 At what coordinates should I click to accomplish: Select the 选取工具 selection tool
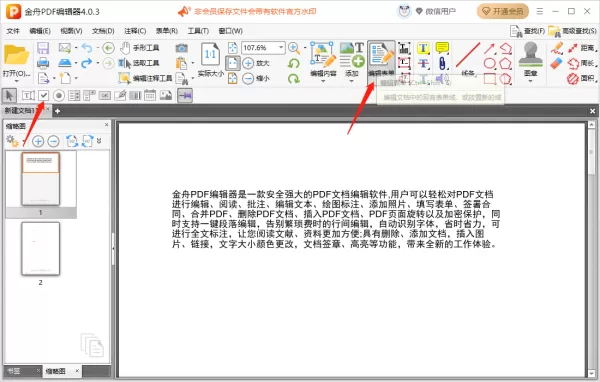(x=139, y=63)
